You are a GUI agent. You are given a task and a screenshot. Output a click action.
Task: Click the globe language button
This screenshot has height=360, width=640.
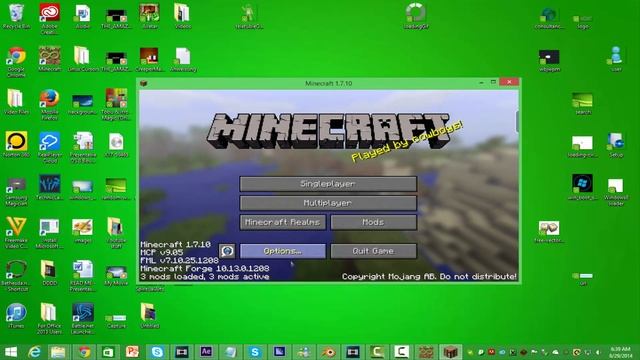(x=227, y=251)
